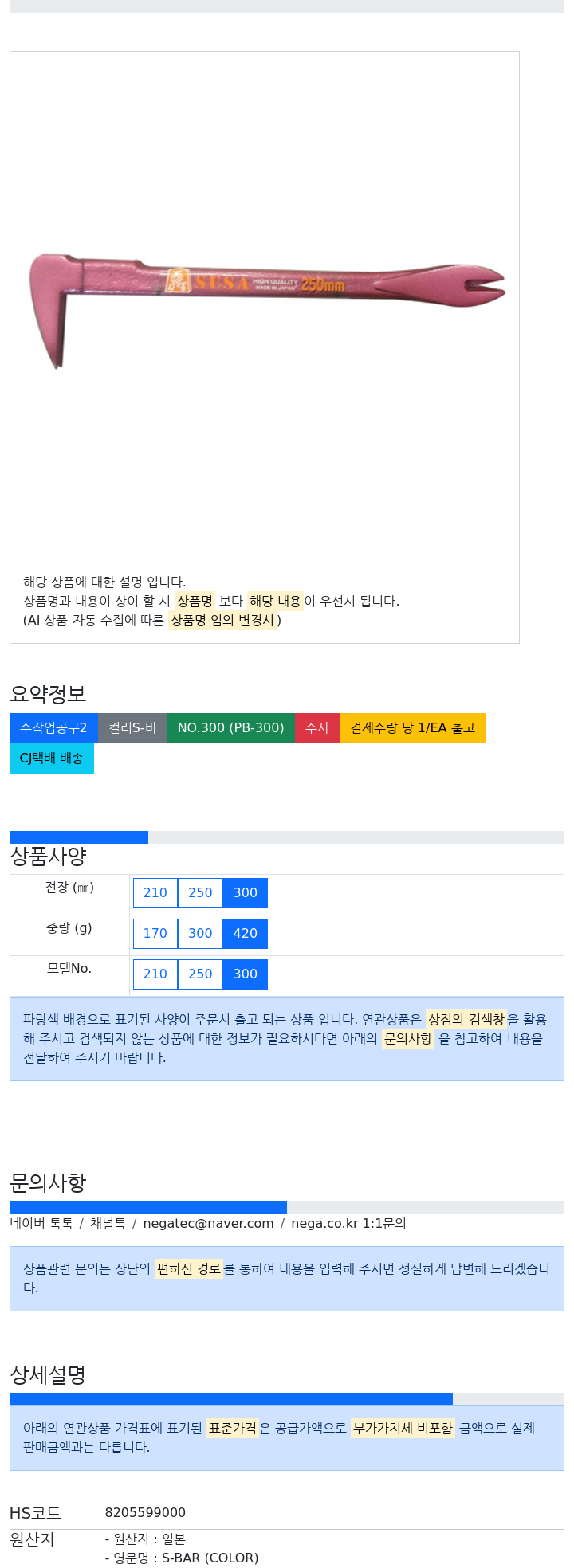The image size is (574, 1568).
Task: Select the CJ택배 배송 delivery tag
Action: (52, 759)
